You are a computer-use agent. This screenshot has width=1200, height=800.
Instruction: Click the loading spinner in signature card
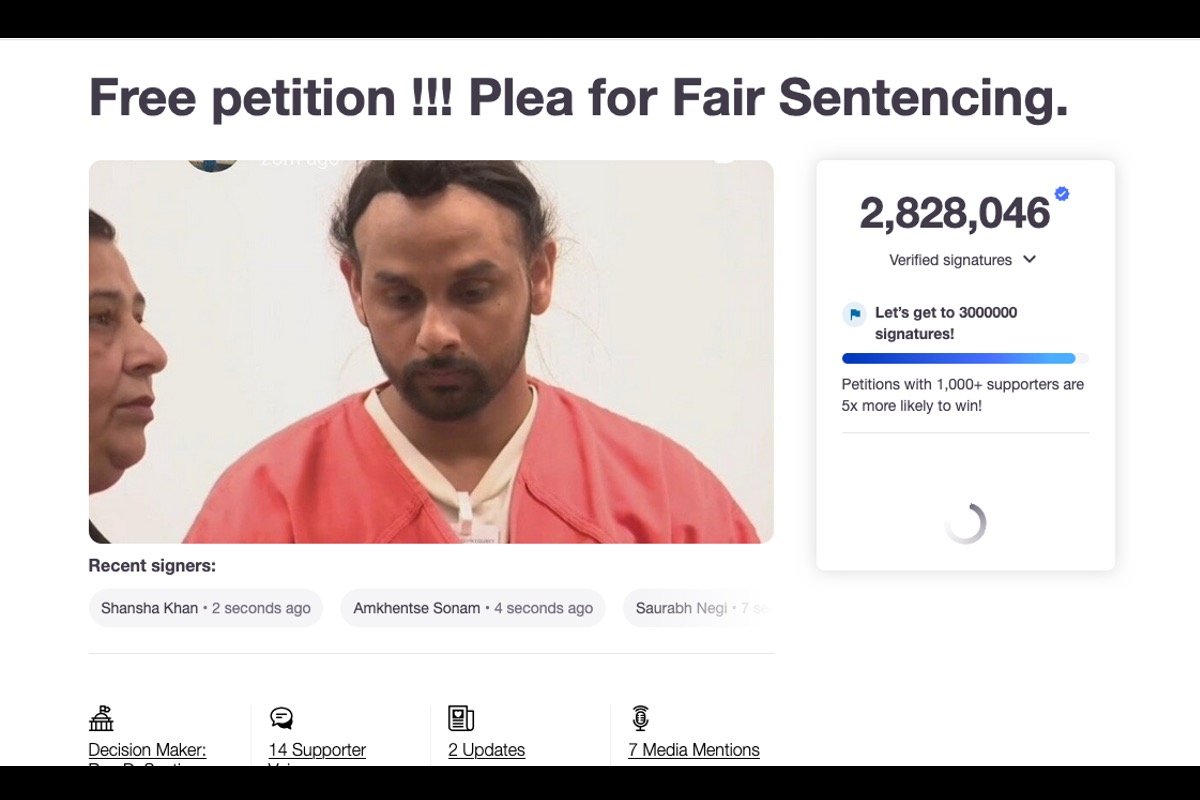[966, 523]
